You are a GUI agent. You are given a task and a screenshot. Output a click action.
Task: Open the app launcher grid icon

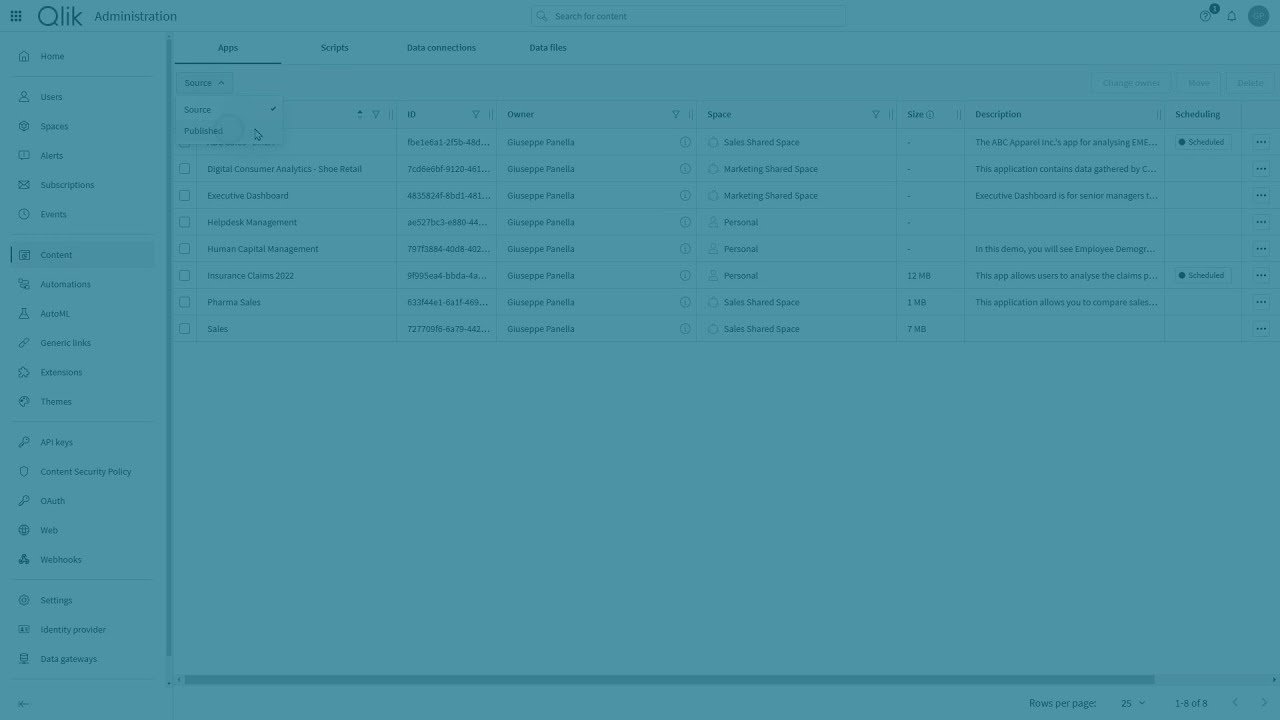[16, 16]
